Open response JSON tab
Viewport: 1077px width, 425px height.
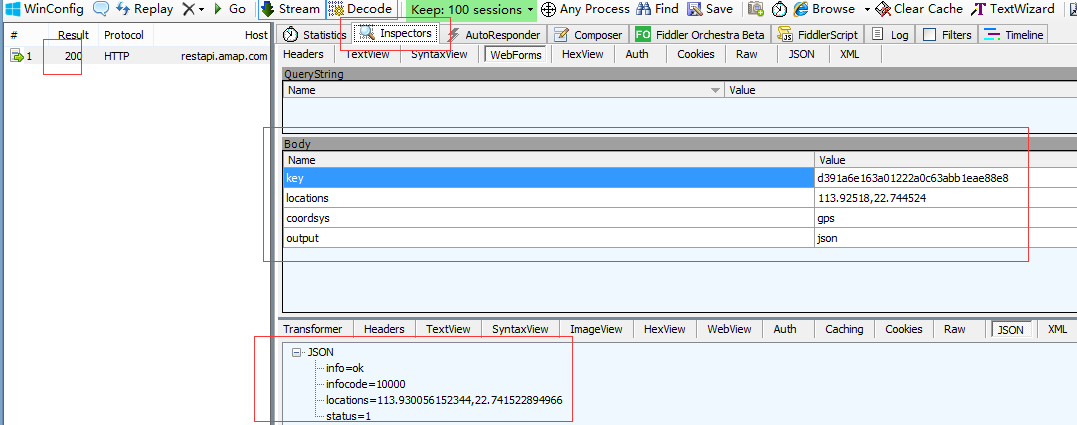(x=1010, y=330)
